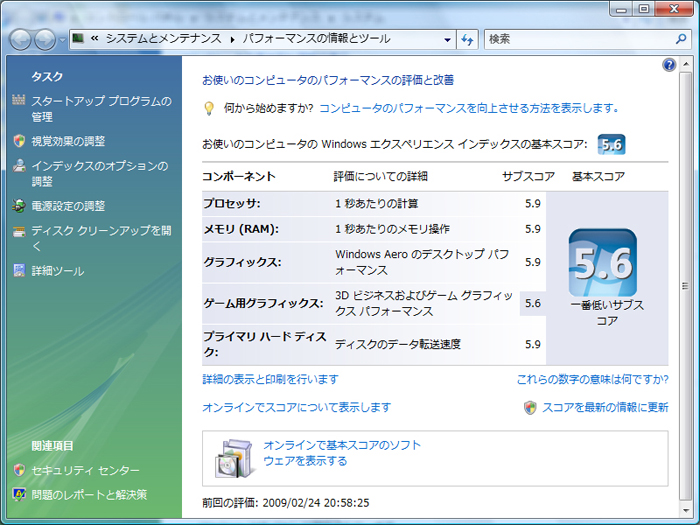Maximize the window with title bar button
The width and height of the screenshot is (700, 525).
[x=644, y=8]
